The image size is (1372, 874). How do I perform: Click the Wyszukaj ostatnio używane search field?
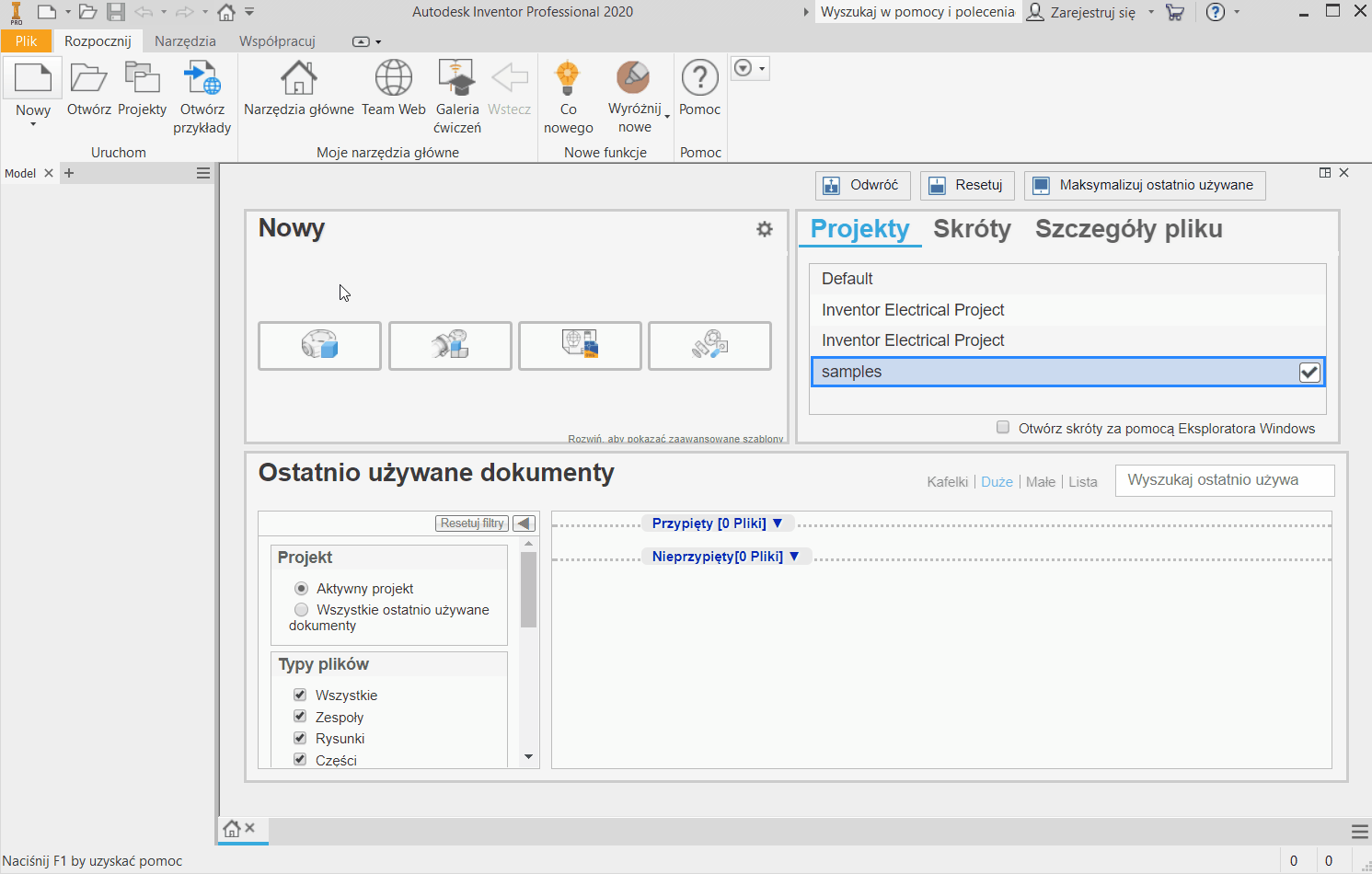click(x=1224, y=480)
